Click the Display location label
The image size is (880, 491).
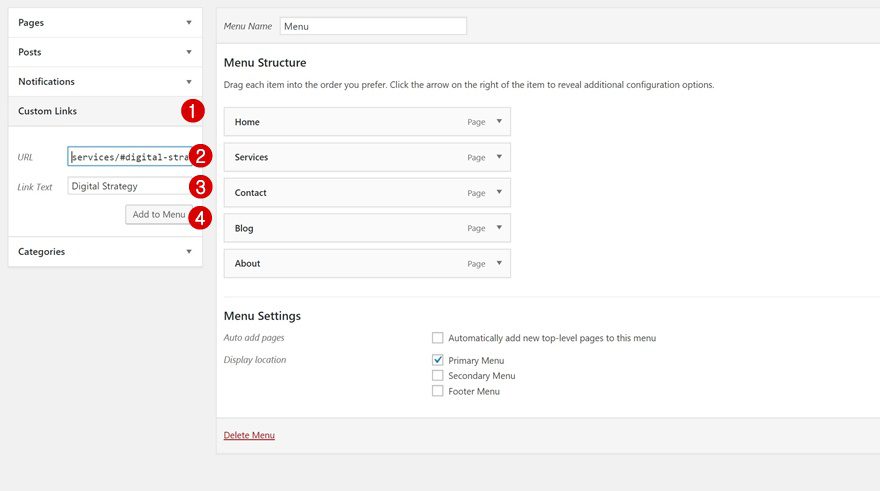pos(255,360)
